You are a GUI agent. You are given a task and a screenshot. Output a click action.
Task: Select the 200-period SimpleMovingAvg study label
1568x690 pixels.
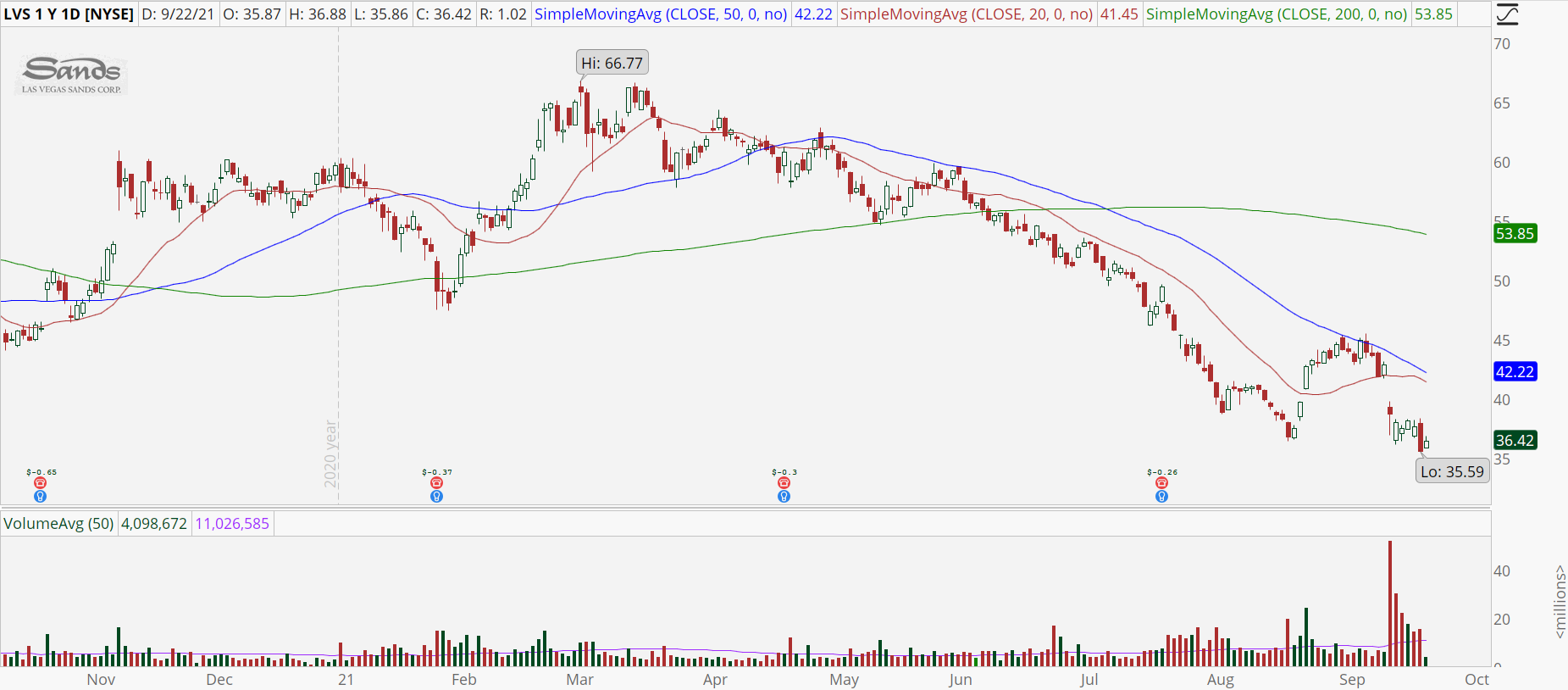pos(1277,14)
